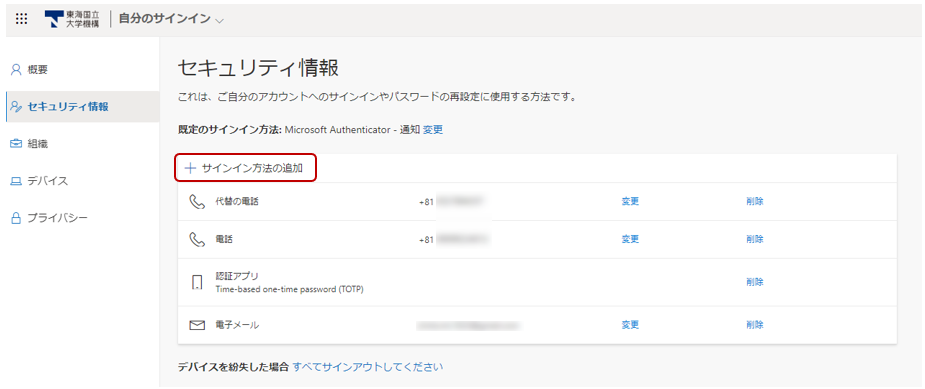Select セキュリティ情報 in the sidebar
The image size is (925, 389).
83,107
